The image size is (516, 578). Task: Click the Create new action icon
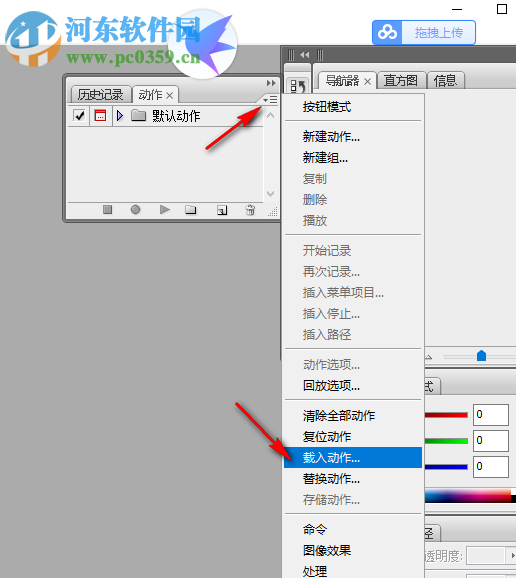pyautogui.click(x=222, y=210)
